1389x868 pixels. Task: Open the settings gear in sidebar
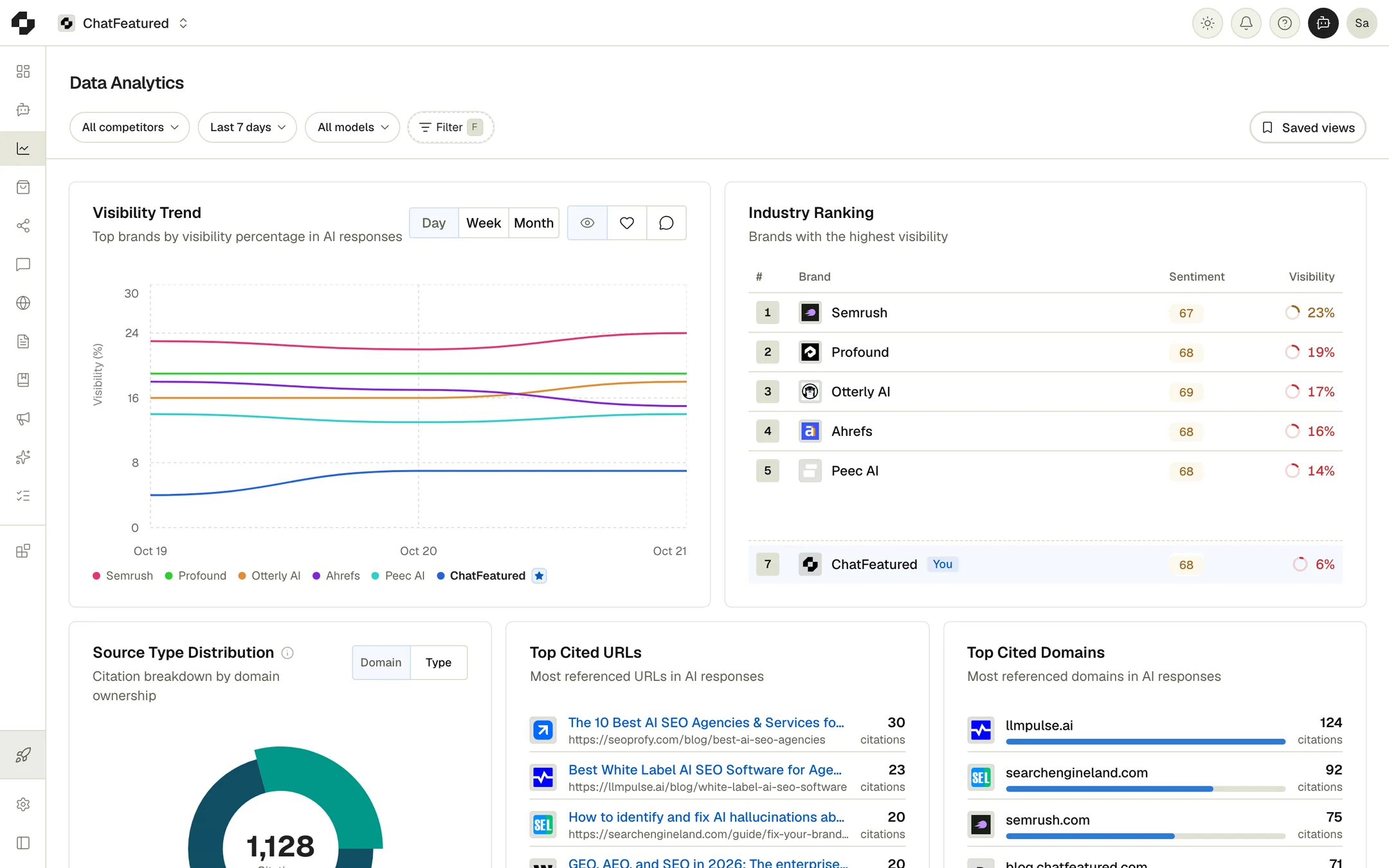(x=23, y=804)
